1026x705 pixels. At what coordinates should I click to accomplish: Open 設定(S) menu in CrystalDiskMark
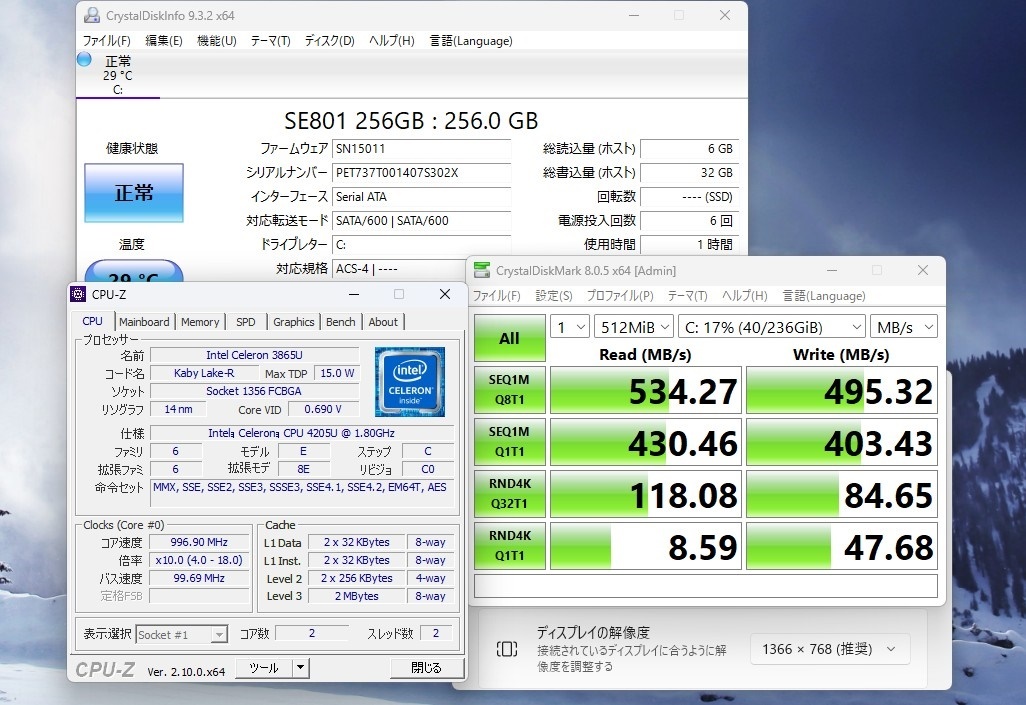point(554,296)
